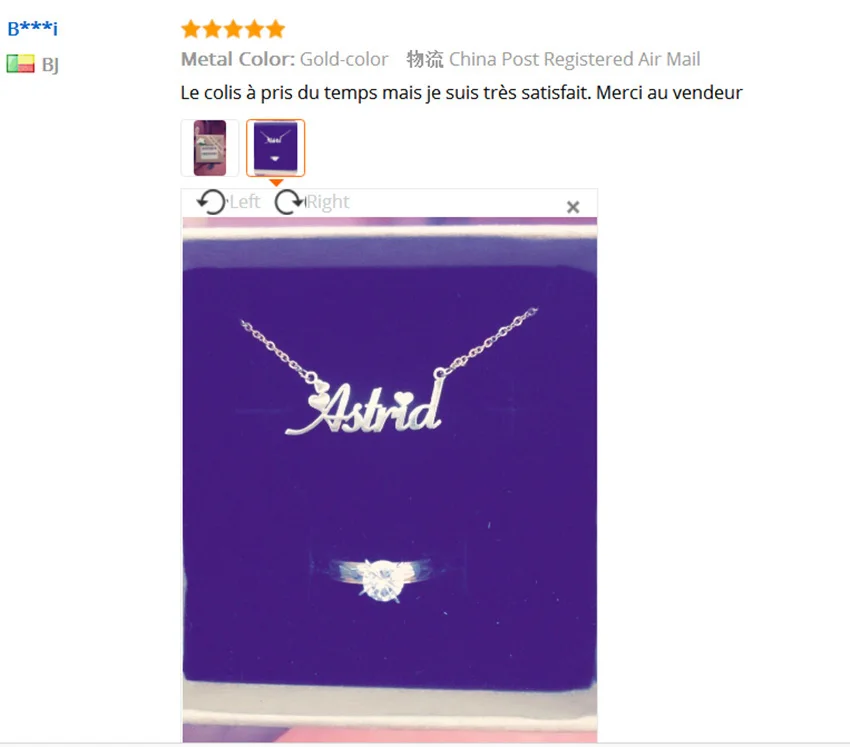The width and height of the screenshot is (850, 747).
Task: Select the "Right" rotate label
Action: pos(328,202)
